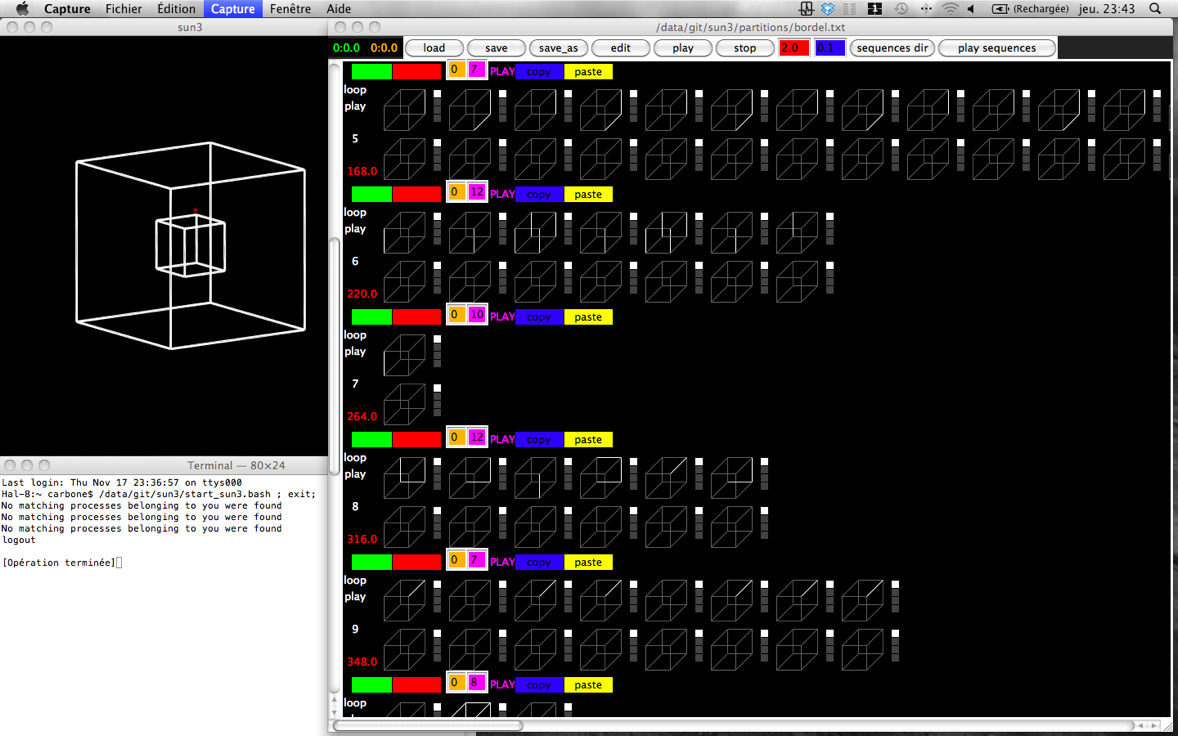Choose last cube in sequence 9 upper row
Image resolution: width=1178 pixels, height=736 pixels.
pyautogui.click(x=862, y=600)
